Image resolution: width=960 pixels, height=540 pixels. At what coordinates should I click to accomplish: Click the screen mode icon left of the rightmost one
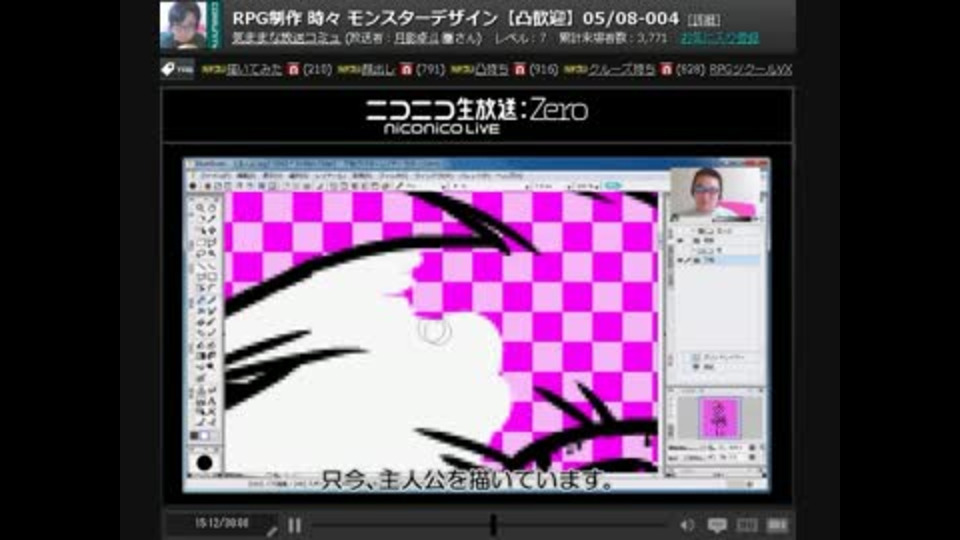pyautogui.click(x=747, y=525)
